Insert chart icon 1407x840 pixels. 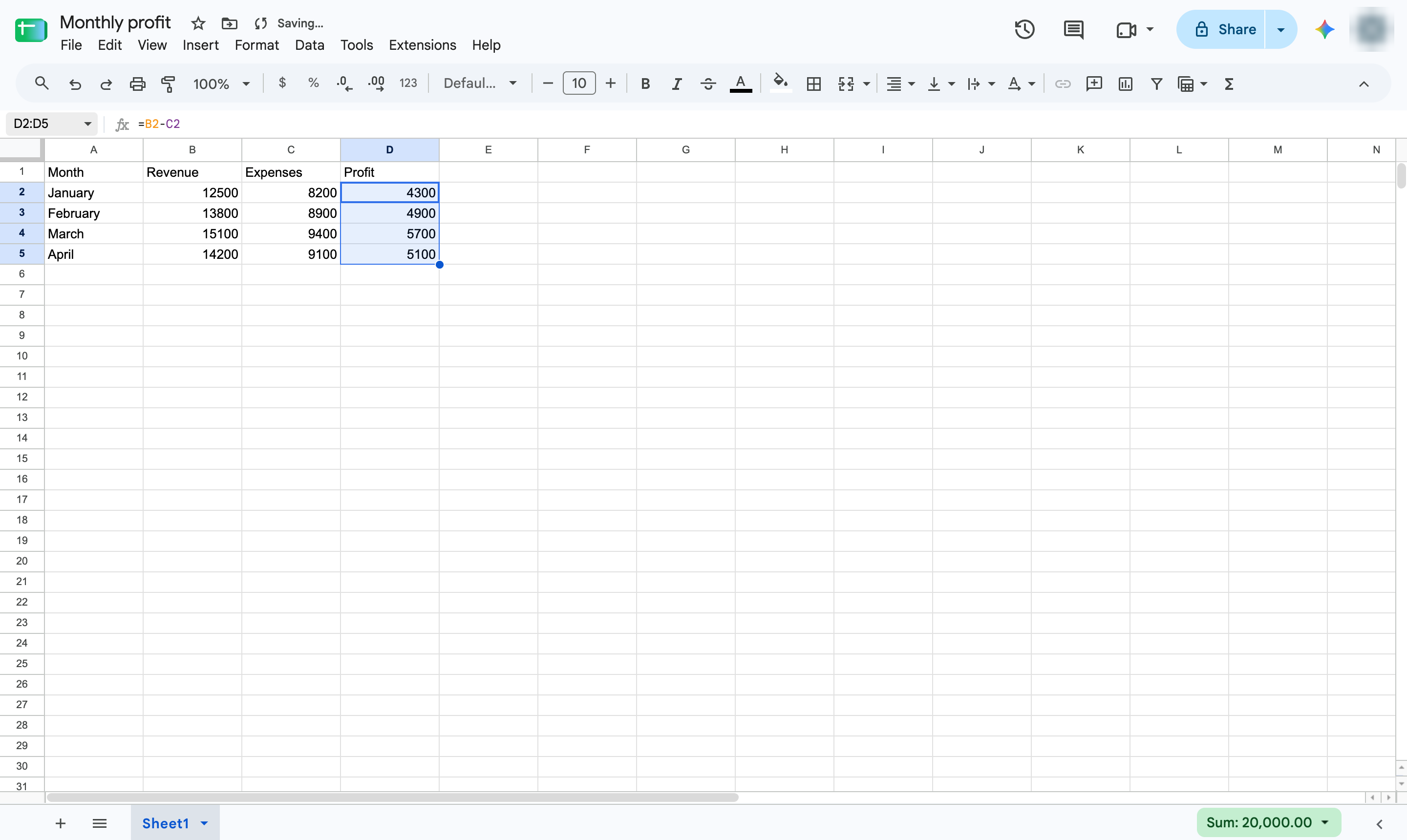pos(1125,84)
